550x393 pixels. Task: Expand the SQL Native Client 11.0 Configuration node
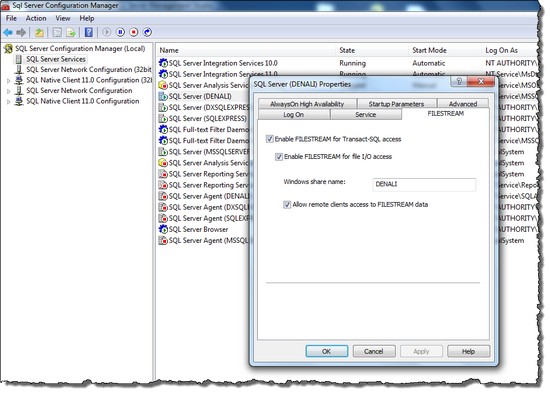pos(8,102)
